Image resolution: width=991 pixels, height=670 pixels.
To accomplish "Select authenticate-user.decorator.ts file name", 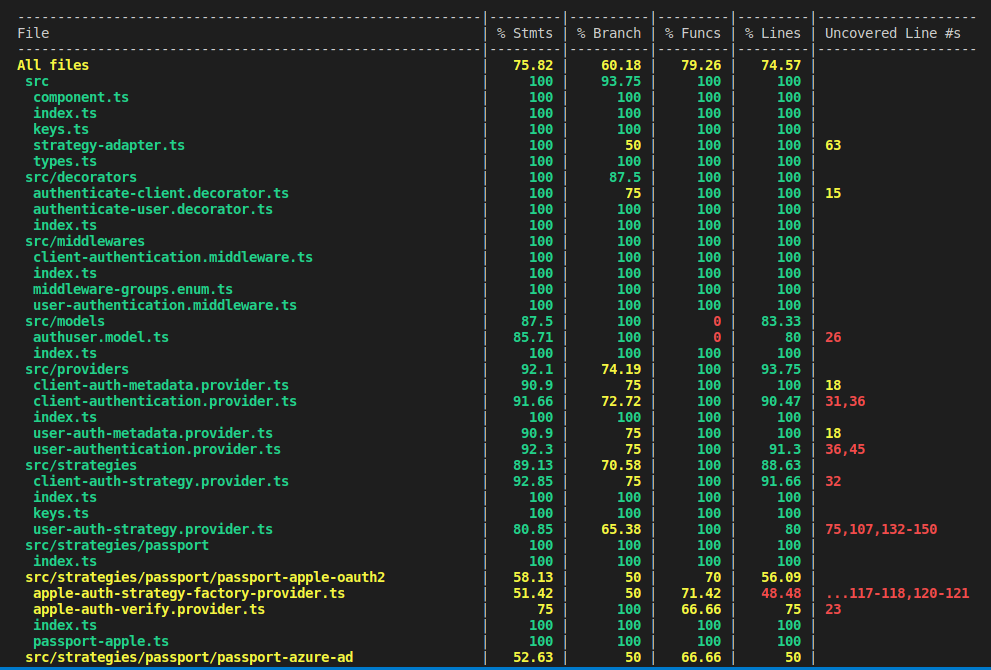I will point(153,209).
